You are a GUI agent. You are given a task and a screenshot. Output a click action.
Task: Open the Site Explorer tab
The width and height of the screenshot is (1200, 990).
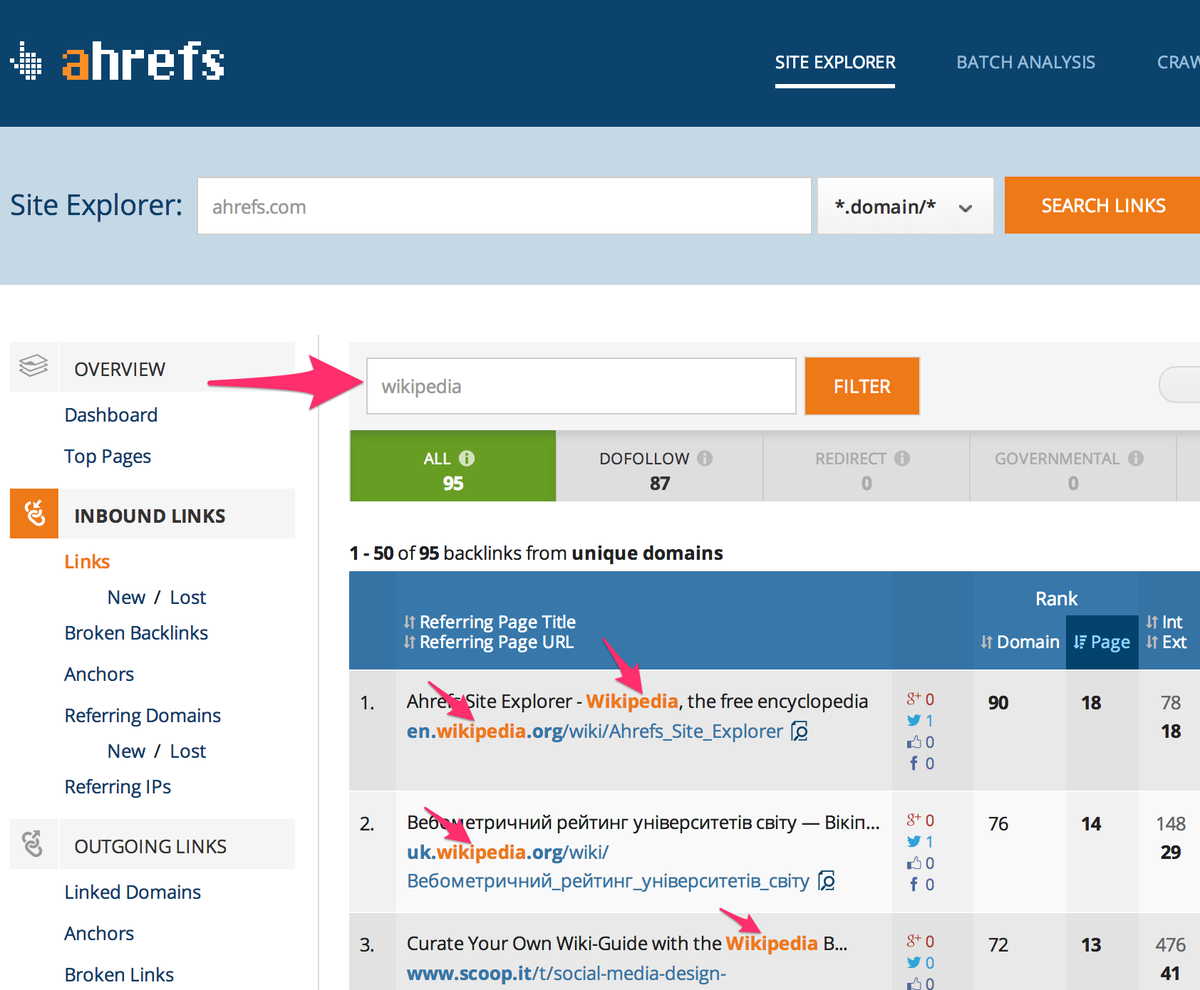click(x=835, y=62)
